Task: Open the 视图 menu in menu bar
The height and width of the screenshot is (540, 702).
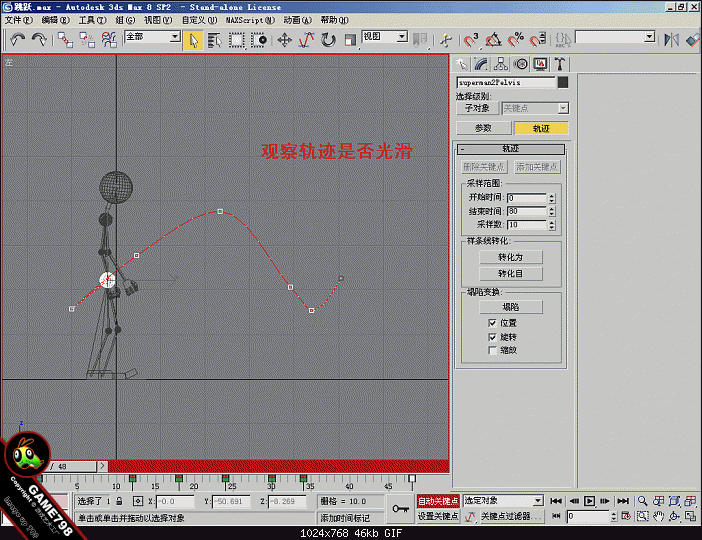Action: click(158, 20)
